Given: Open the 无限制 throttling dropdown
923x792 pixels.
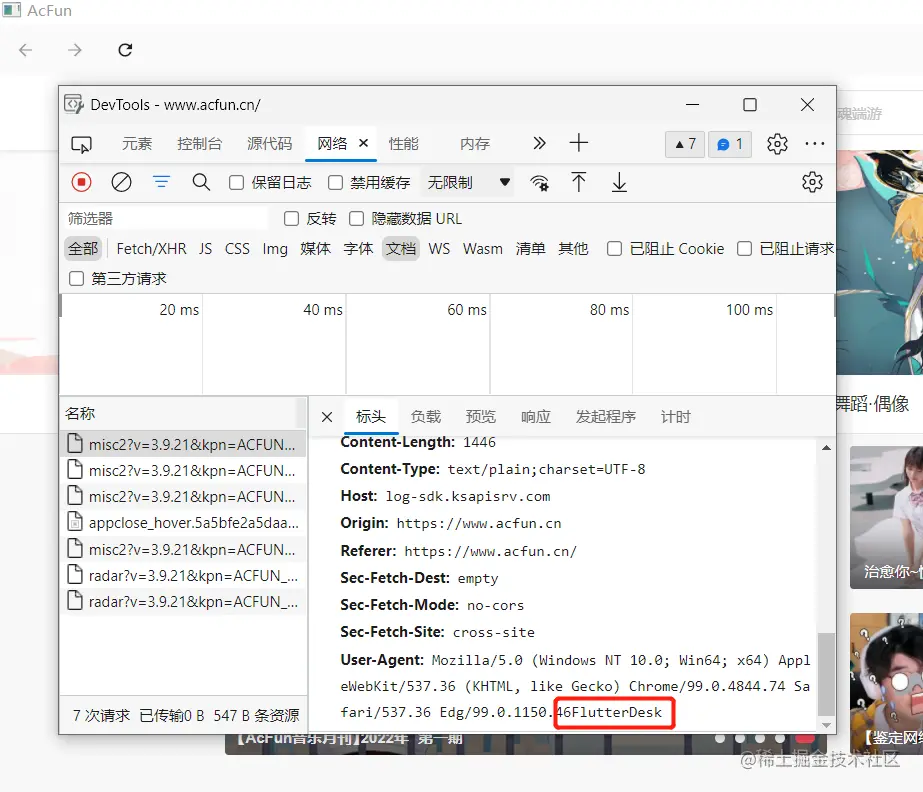Looking at the screenshot, I should [470, 182].
